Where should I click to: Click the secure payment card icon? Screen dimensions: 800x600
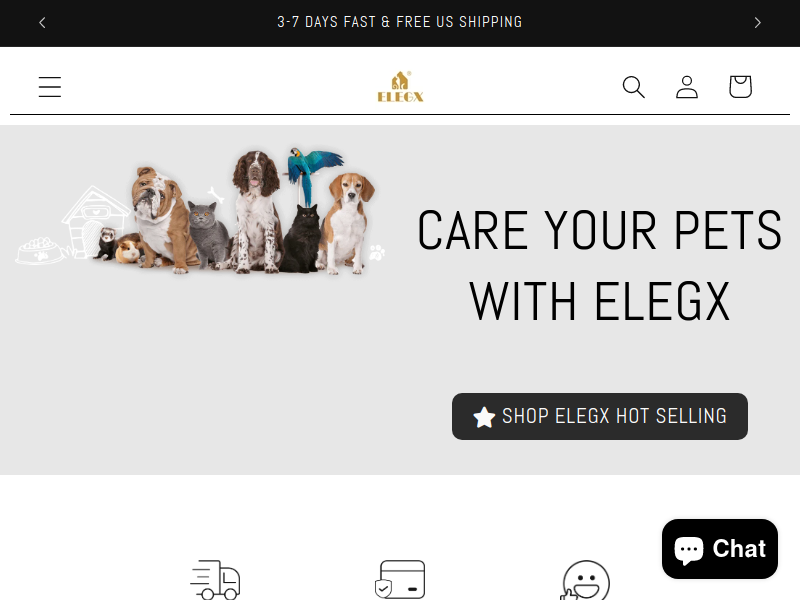[401, 580]
